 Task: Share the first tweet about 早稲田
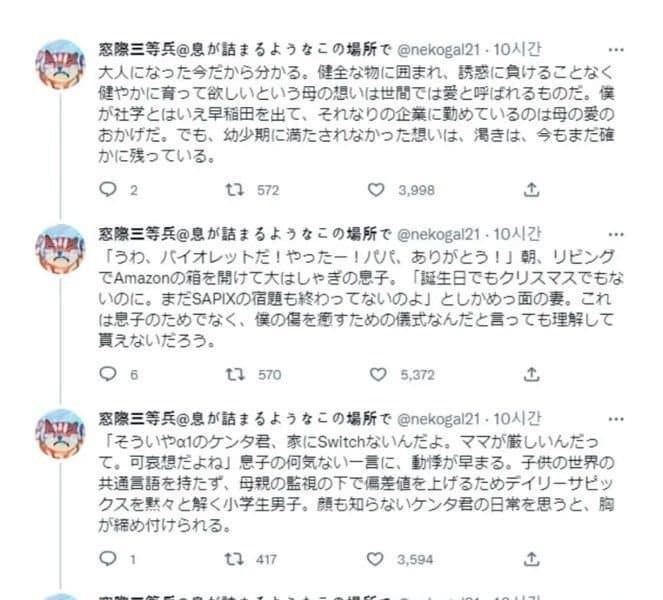pyautogui.click(x=532, y=188)
